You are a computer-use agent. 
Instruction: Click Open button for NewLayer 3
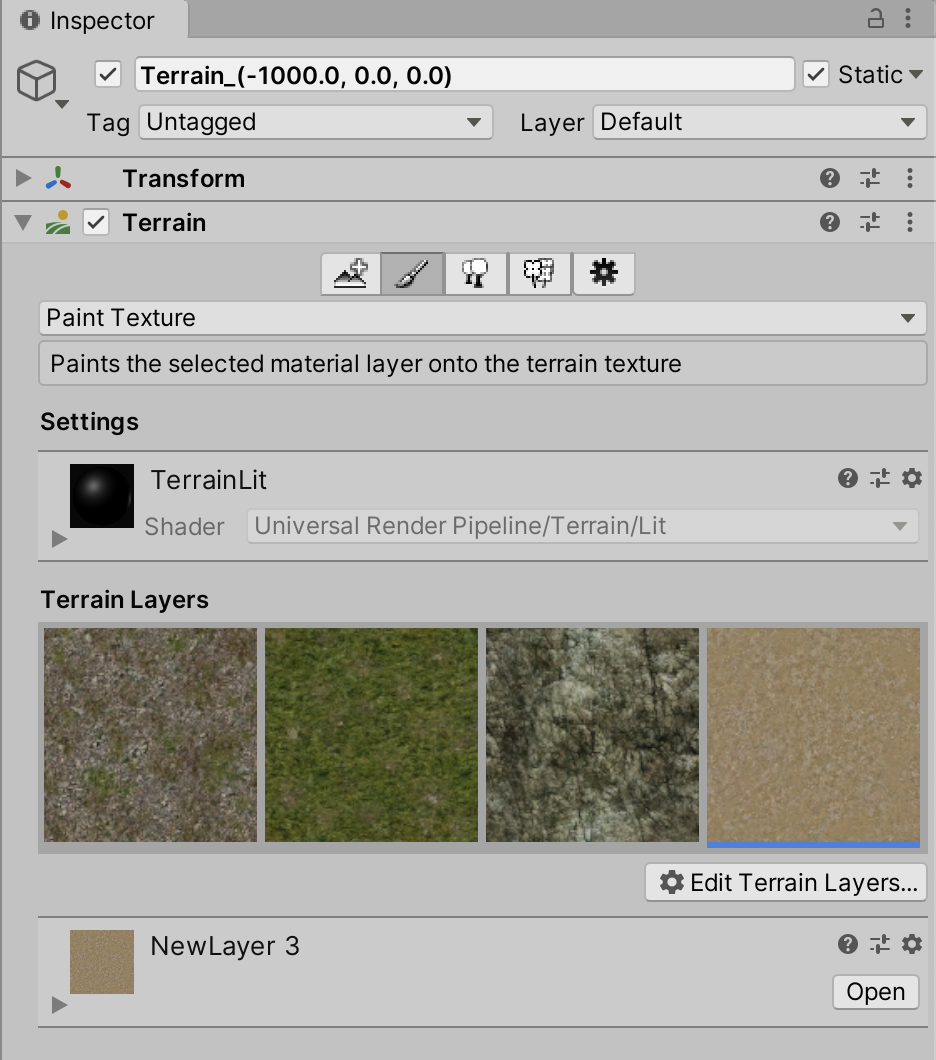click(875, 992)
